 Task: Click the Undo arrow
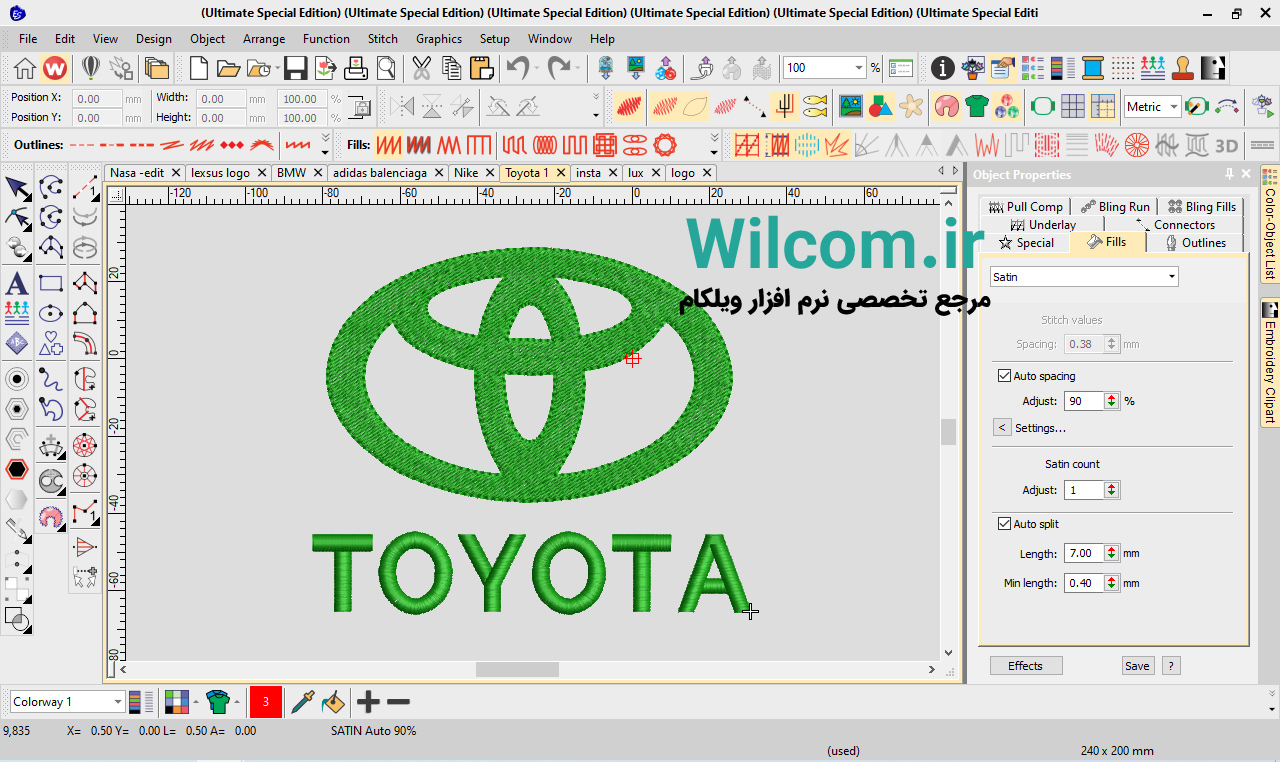click(517, 68)
